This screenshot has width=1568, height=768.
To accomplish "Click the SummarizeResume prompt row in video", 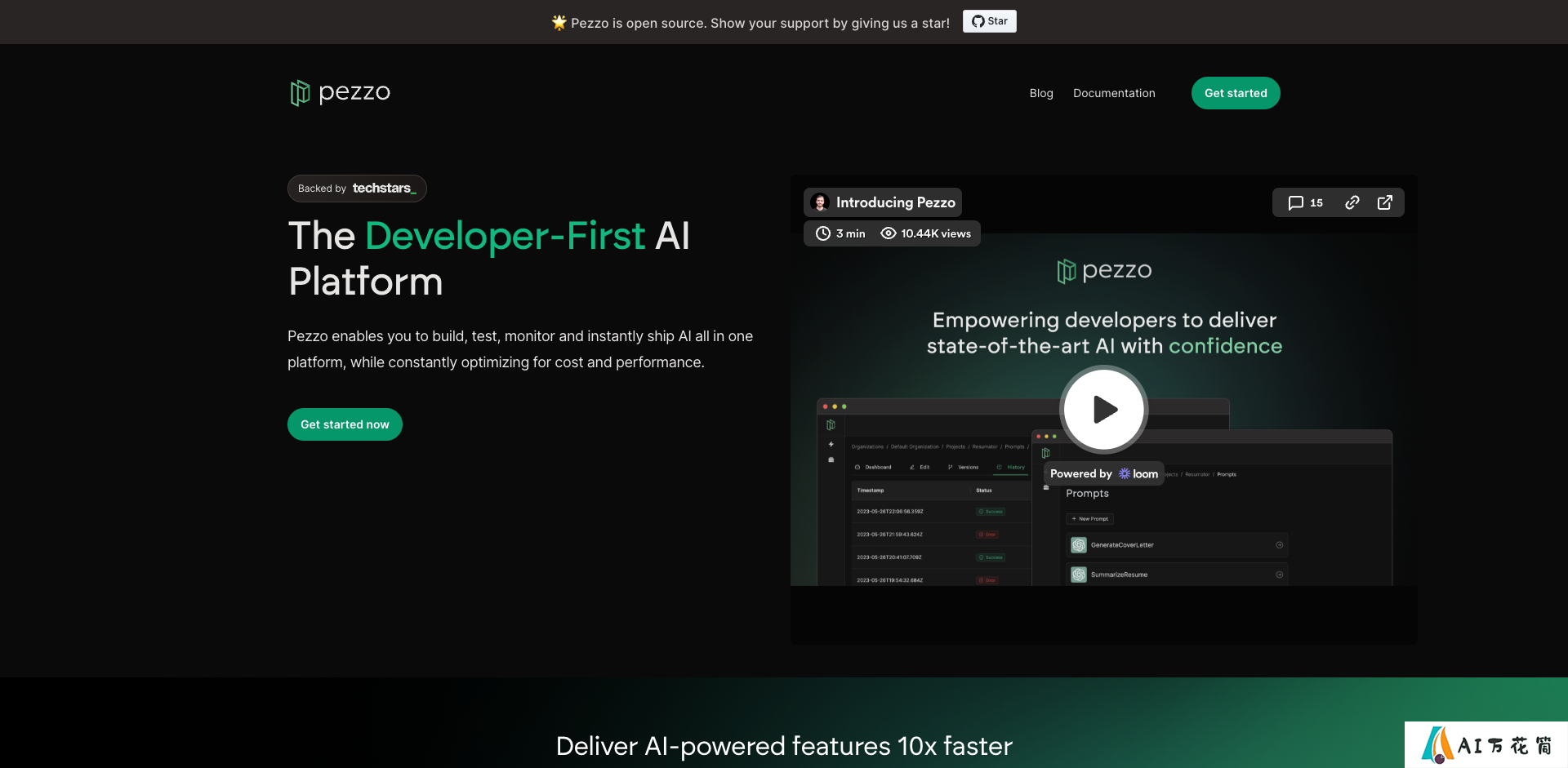I will click(1177, 575).
